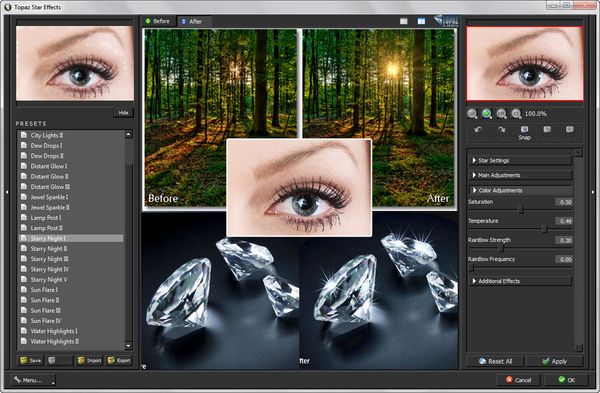Adjust the Saturation slider
The width and height of the screenshot is (600, 393).
tap(520, 210)
